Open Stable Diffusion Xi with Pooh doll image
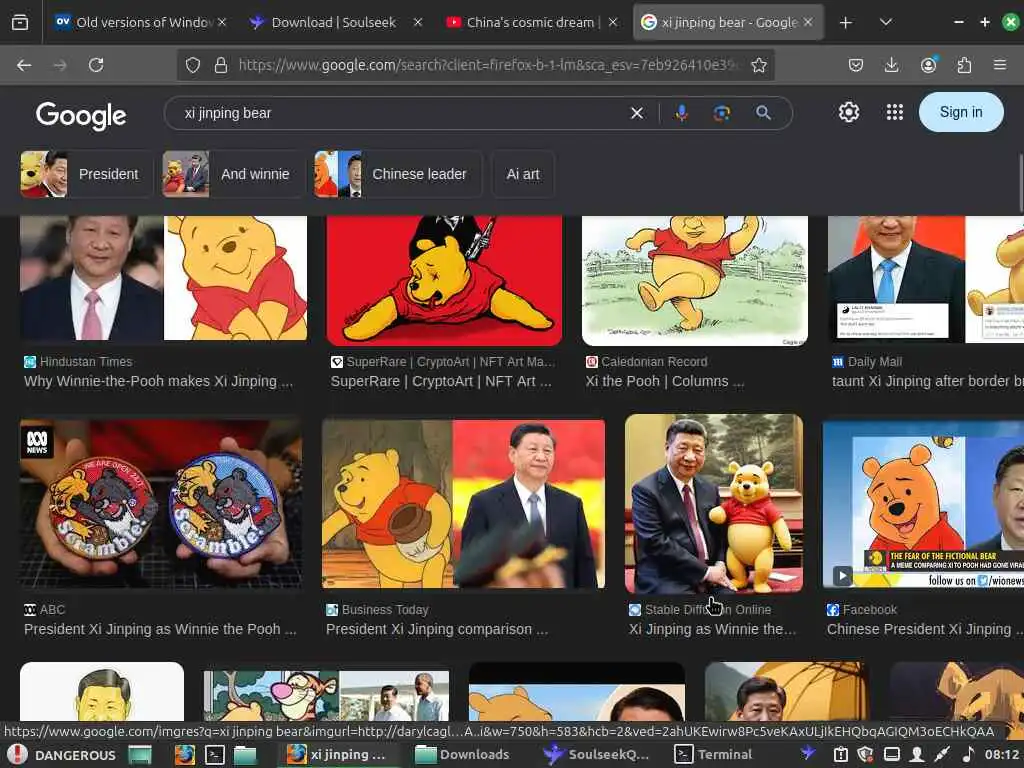Viewport: 1024px width, 768px height. click(714, 504)
